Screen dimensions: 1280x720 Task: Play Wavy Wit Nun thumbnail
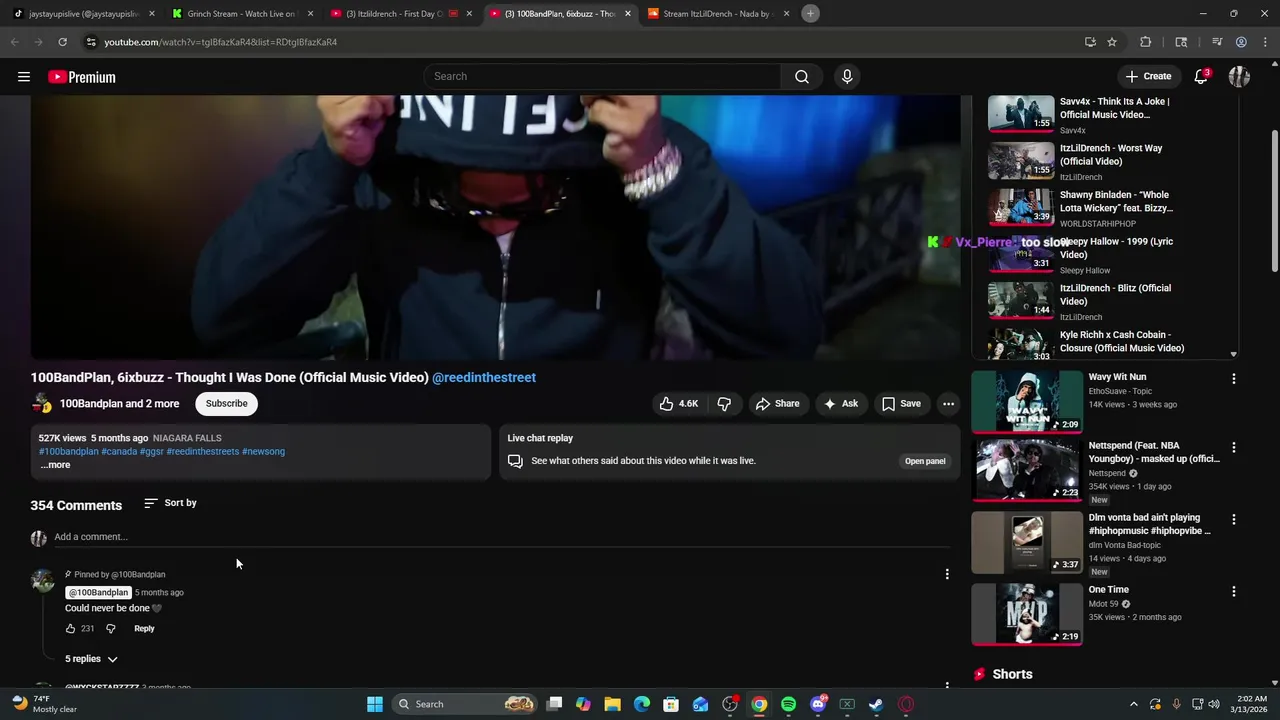click(1027, 402)
